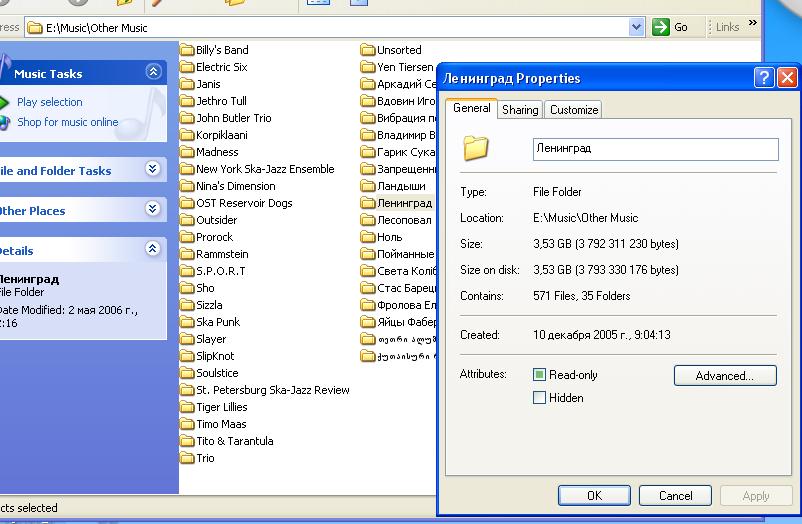Open the Rammstein folder icon
The image size is (802, 524).
point(187,254)
